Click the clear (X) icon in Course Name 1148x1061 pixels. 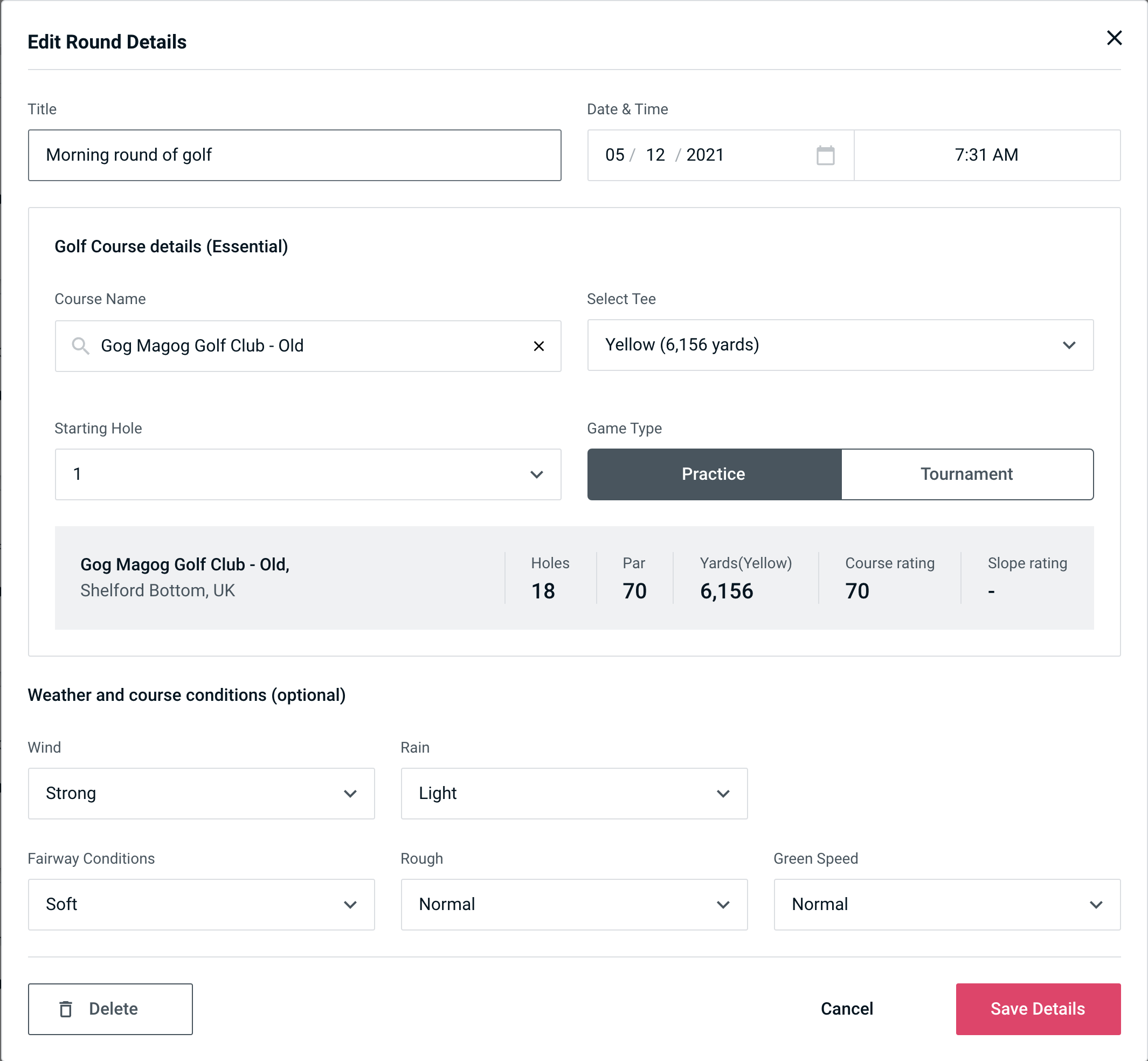pos(540,345)
